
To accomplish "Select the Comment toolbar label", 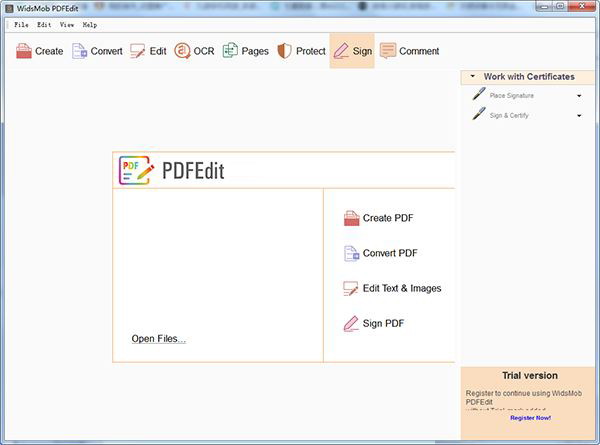I will click(419, 51).
